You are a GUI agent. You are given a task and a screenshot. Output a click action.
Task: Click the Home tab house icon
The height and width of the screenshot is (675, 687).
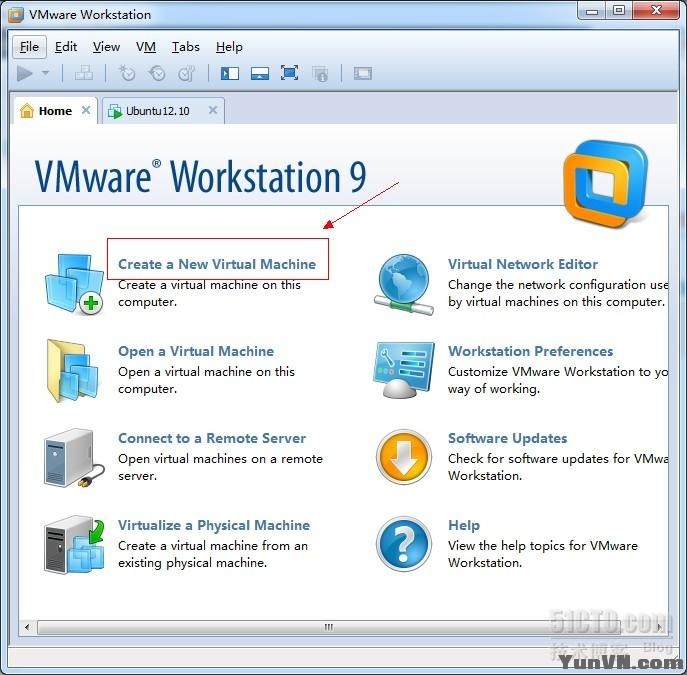[x=27, y=110]
